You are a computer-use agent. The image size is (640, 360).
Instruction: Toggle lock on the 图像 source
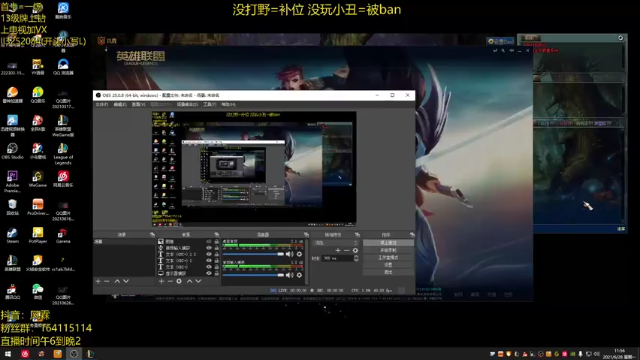click(217, 242)
